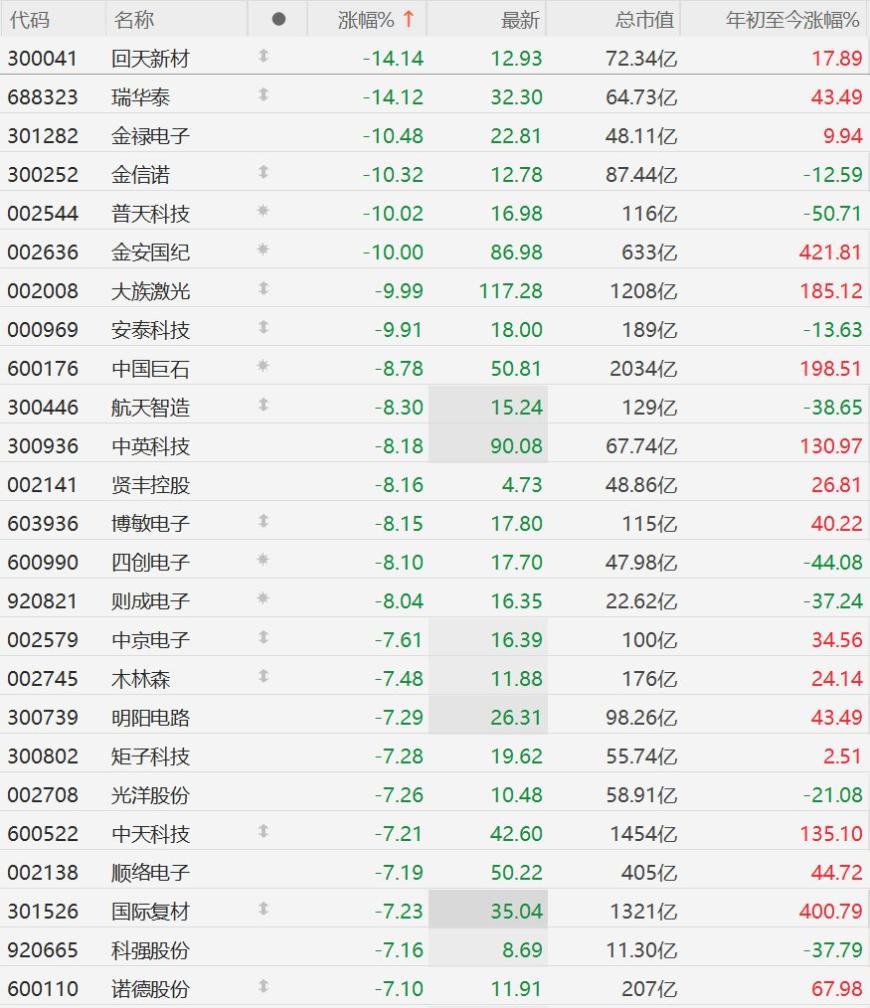This screenshot has height=1008, width=870.
Task: Click the up-down marker icon in the 回天新材 row
Action: (x=263, y=56)
